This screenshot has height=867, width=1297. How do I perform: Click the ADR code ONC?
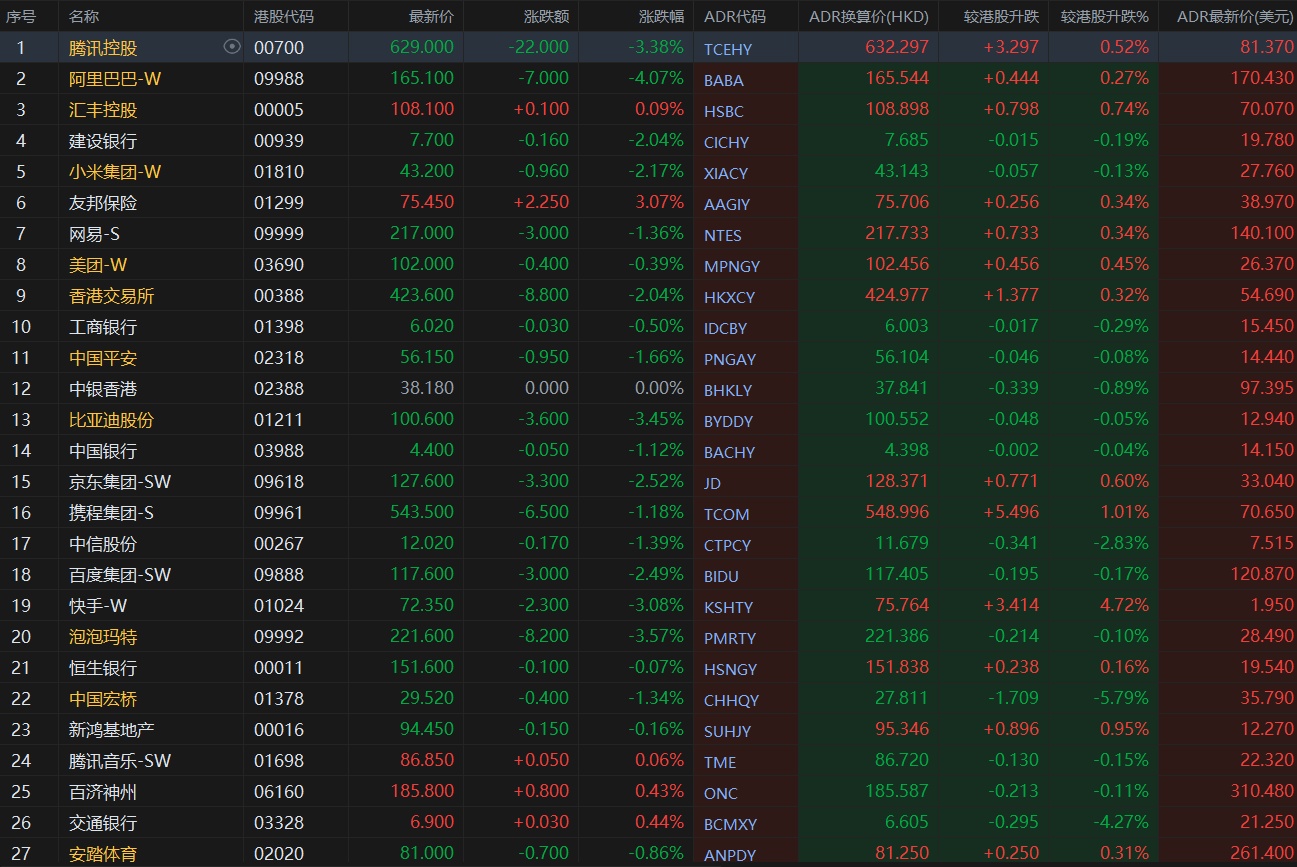(721, 793)
